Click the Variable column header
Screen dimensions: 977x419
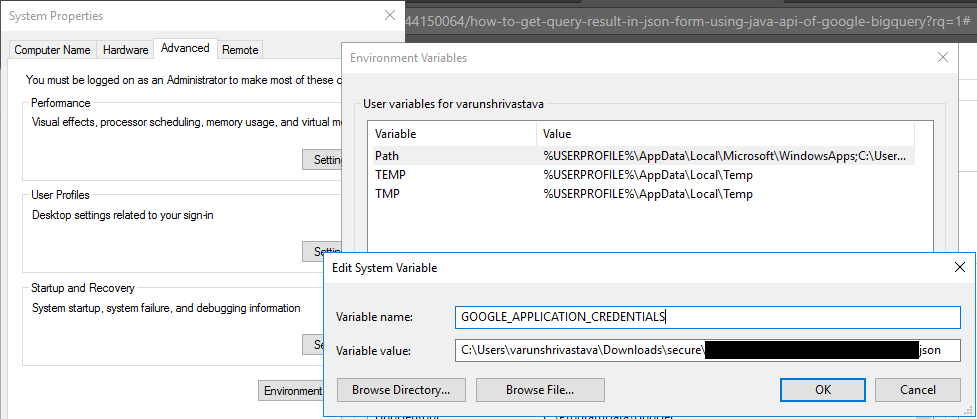(x=452, y=134)
